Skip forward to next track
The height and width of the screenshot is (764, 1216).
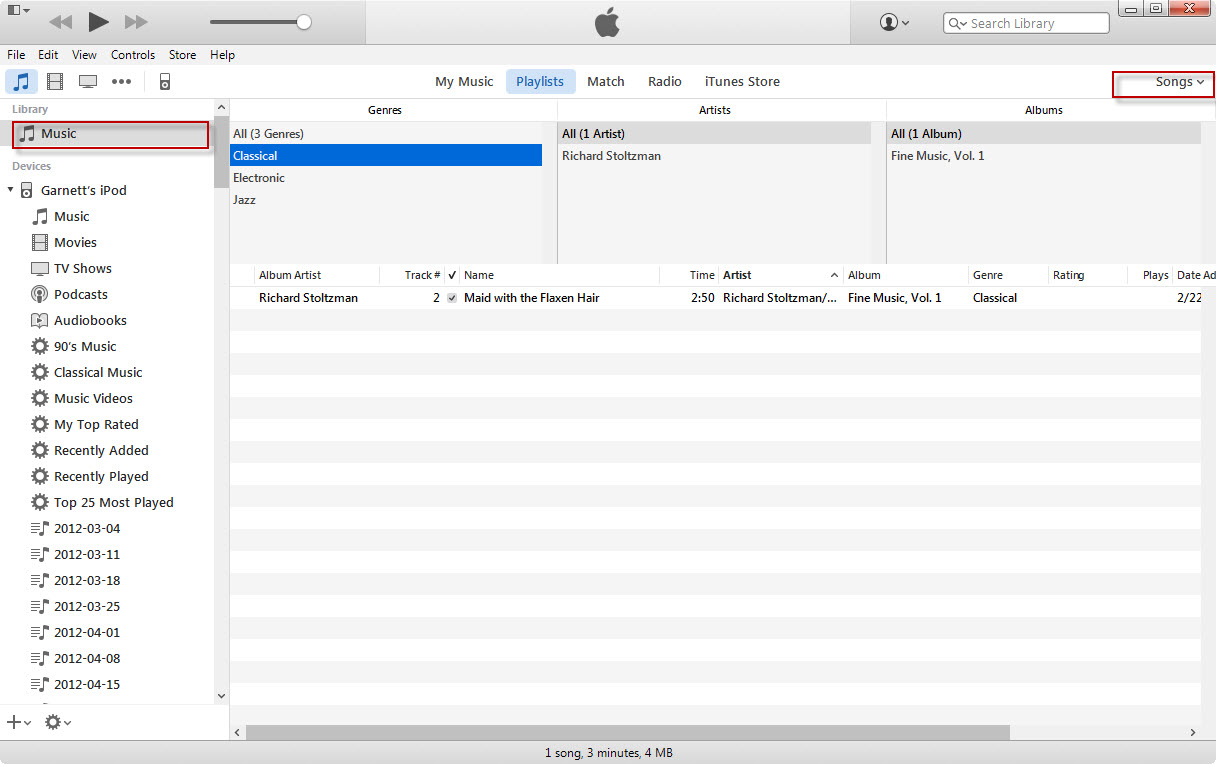pyautogui.click(x=136, y=21)
